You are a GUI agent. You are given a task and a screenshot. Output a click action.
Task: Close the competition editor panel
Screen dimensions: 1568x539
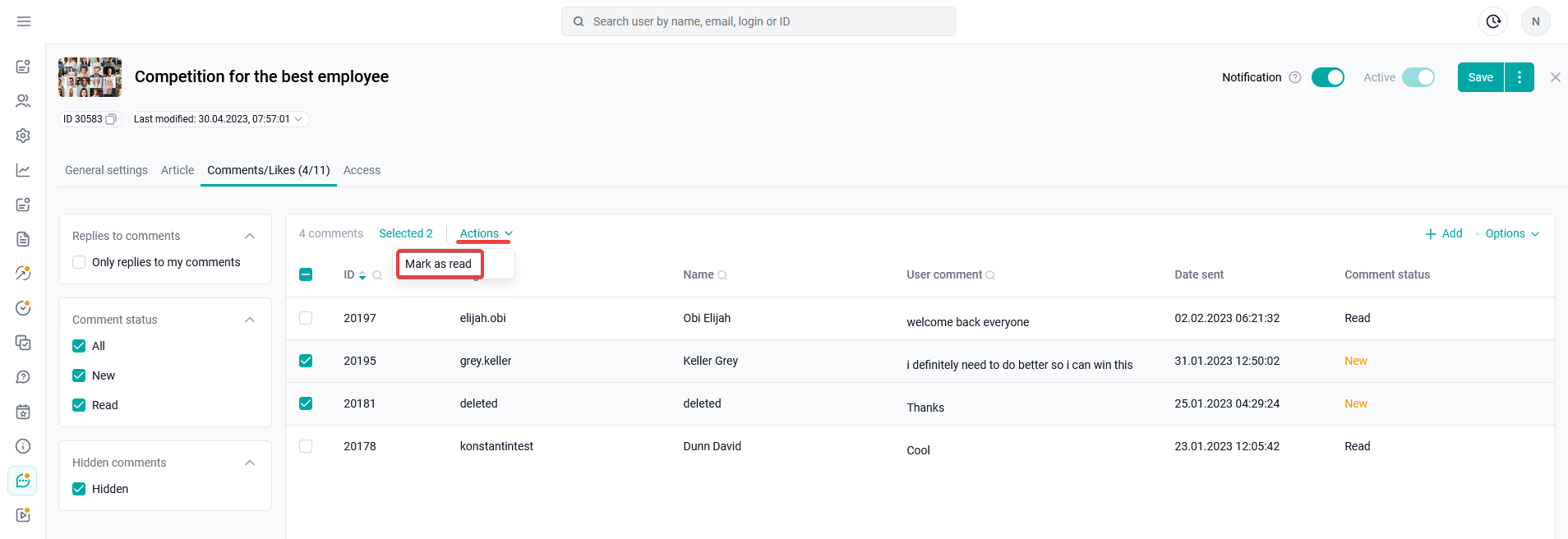click(1555, 77)
